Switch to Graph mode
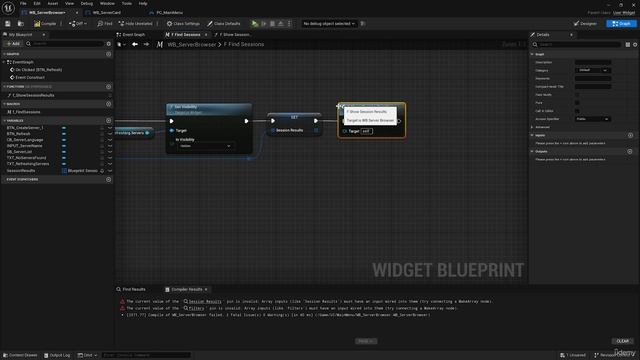Image resolution: width=640 pixels, height=360 pixels. 621,24
